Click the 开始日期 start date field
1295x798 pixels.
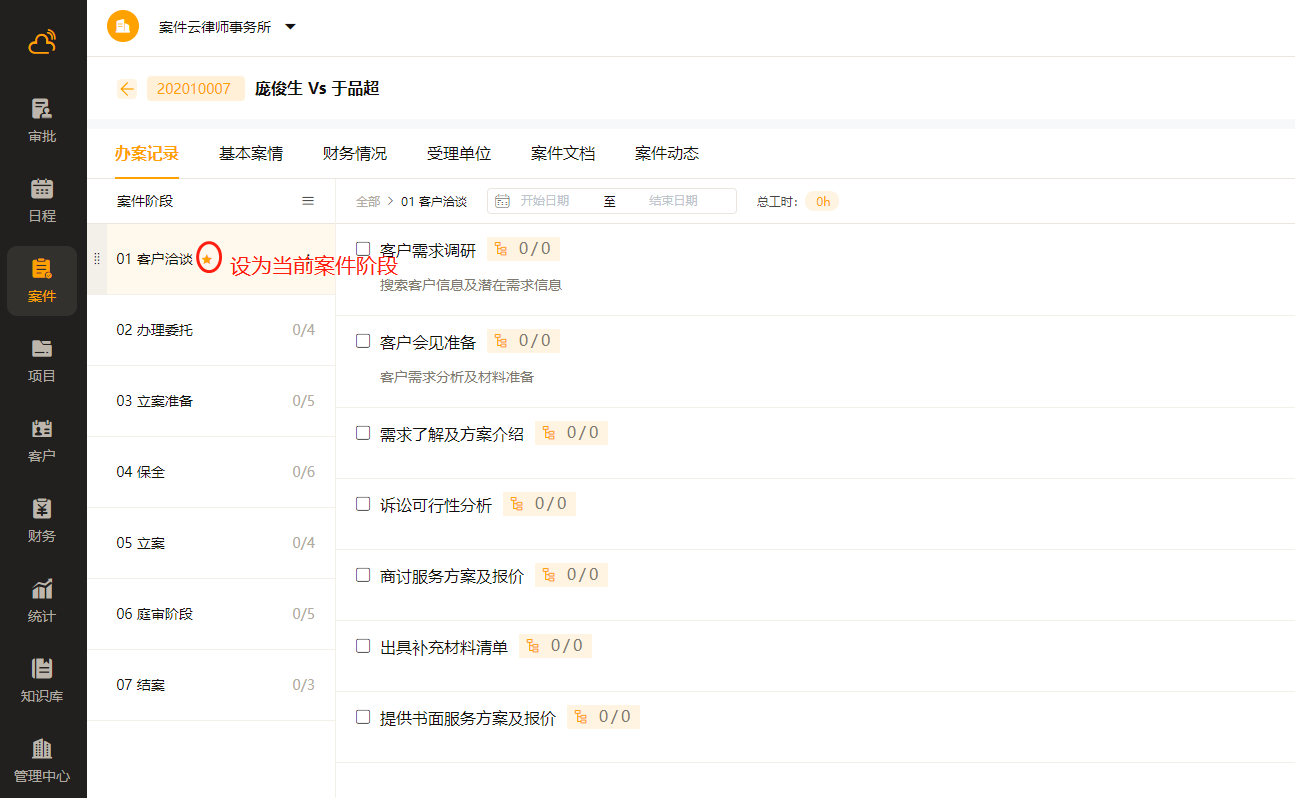coord(545,201)
